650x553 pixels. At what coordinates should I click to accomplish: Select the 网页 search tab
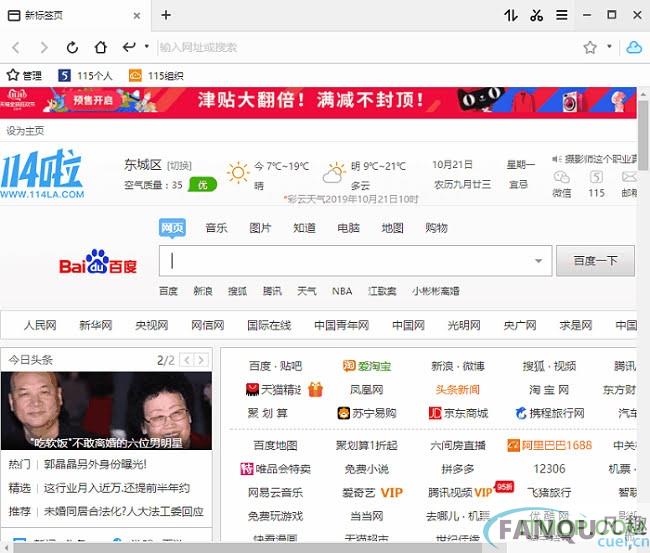[x=172, y=228]
